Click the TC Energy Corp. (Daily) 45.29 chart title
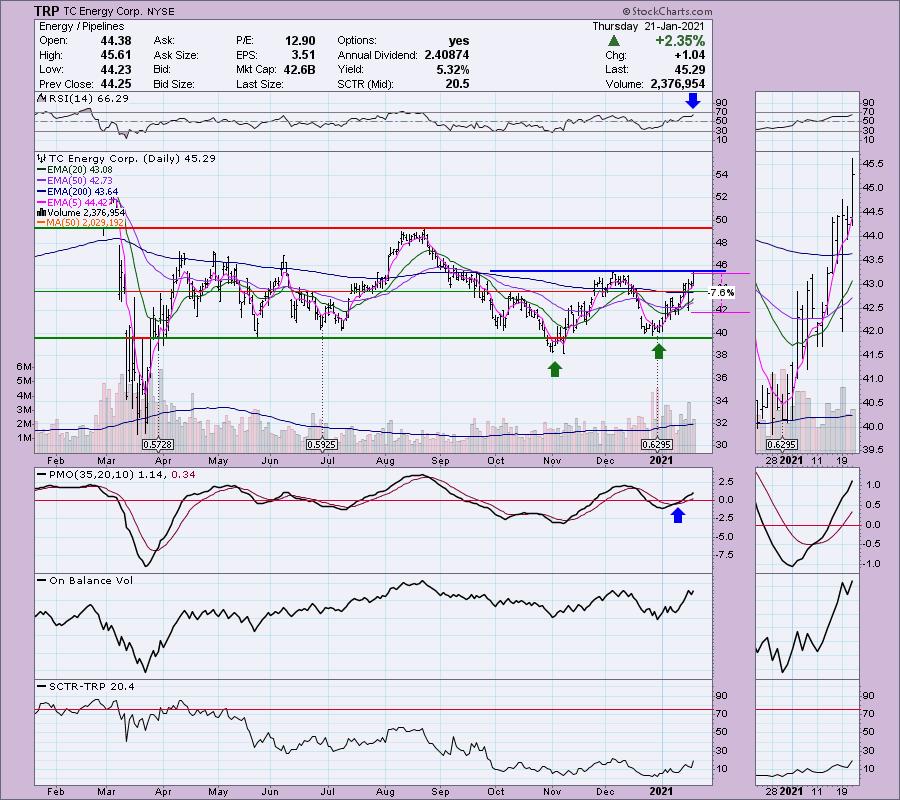Viewport: 900px width, 800px height. coord(133,158)
